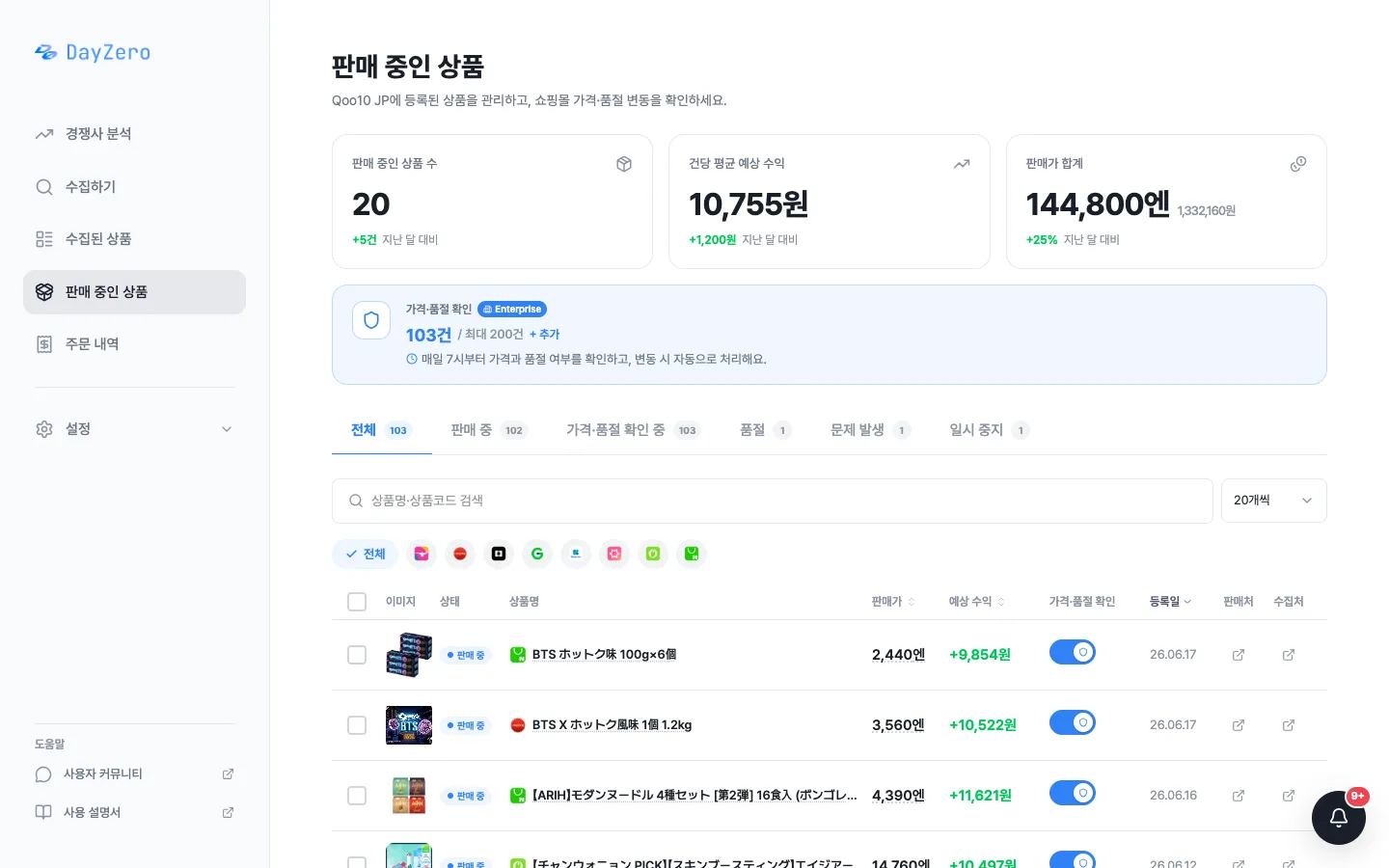Filter by the black square marketplace icon
Viewport: 1389px width, 868px height.
(499, 554)
